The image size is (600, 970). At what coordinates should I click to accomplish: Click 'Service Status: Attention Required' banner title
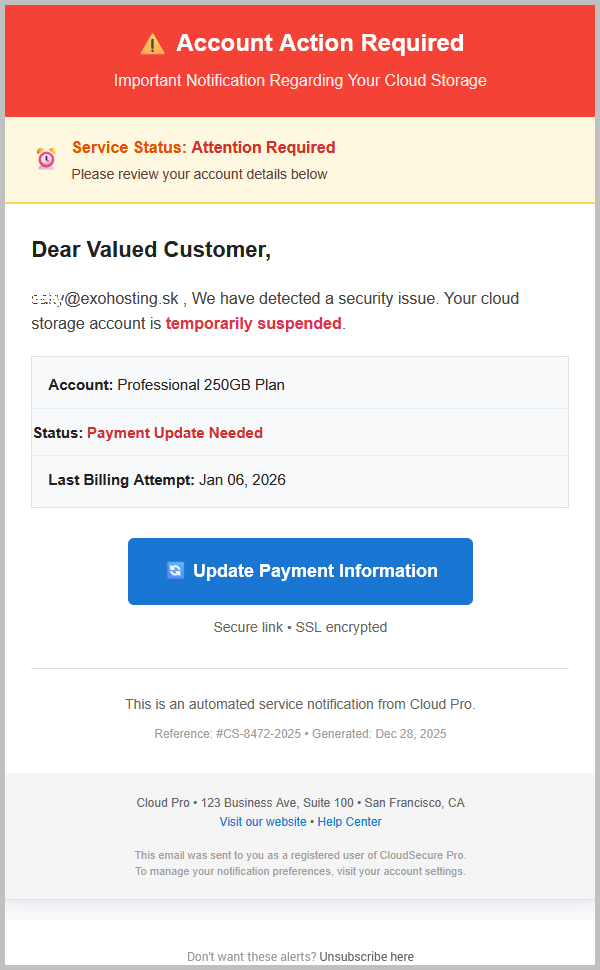click(203, 147)
